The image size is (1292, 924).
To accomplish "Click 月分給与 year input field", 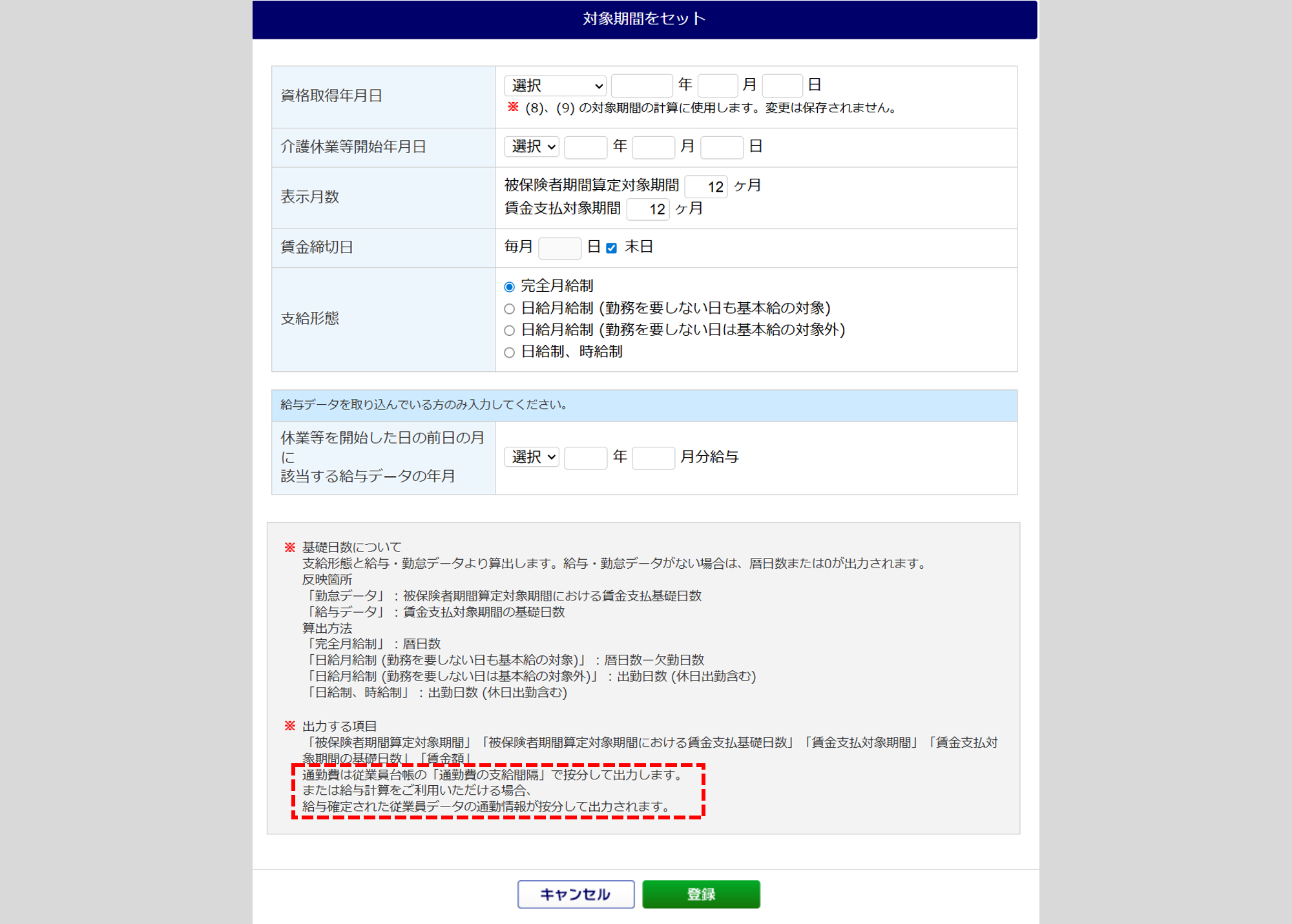I will click(x=585, y=458).
